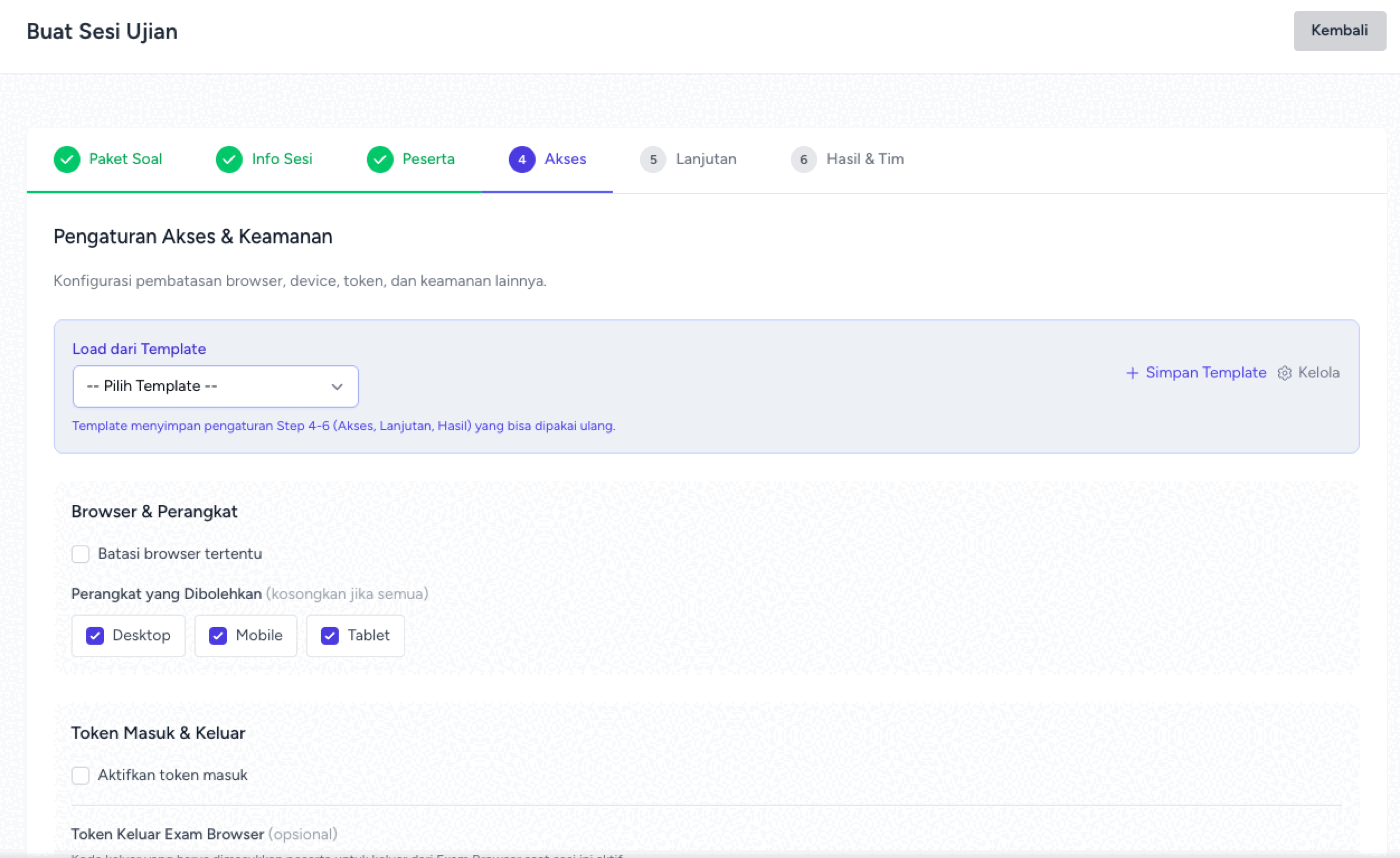Screen dimensions: 1400x858
Task: Open the Peserta step tab
Action: [411, 159]
